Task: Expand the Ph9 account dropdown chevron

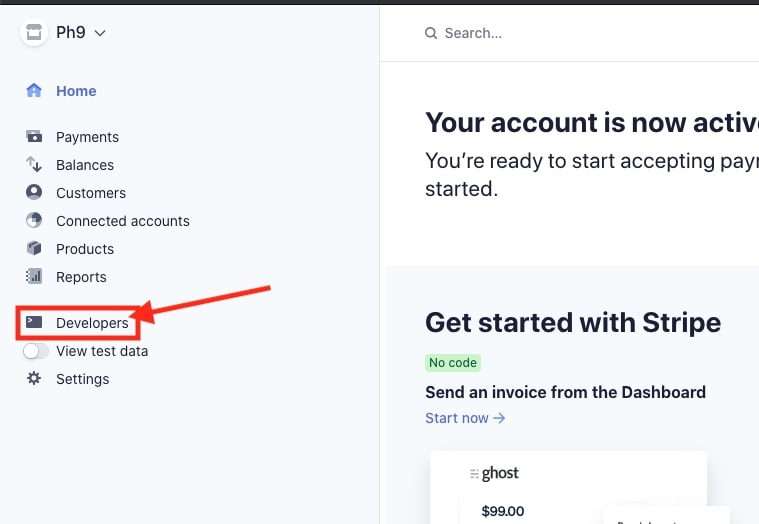Action: point(100,33)
